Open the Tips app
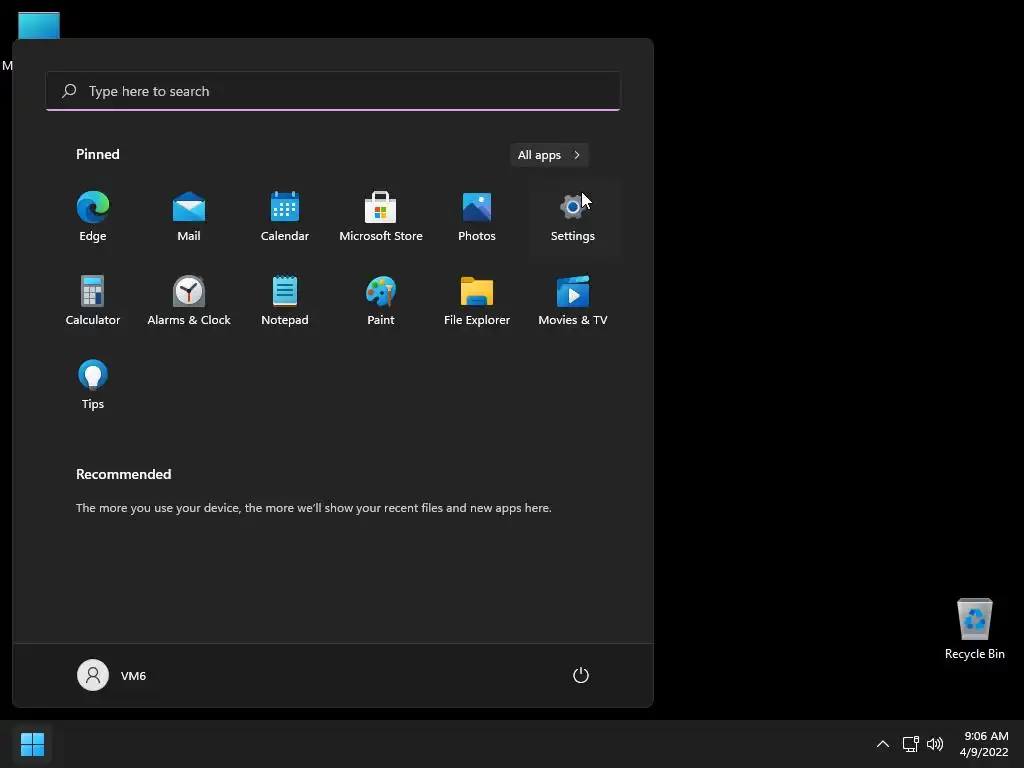 93,385
